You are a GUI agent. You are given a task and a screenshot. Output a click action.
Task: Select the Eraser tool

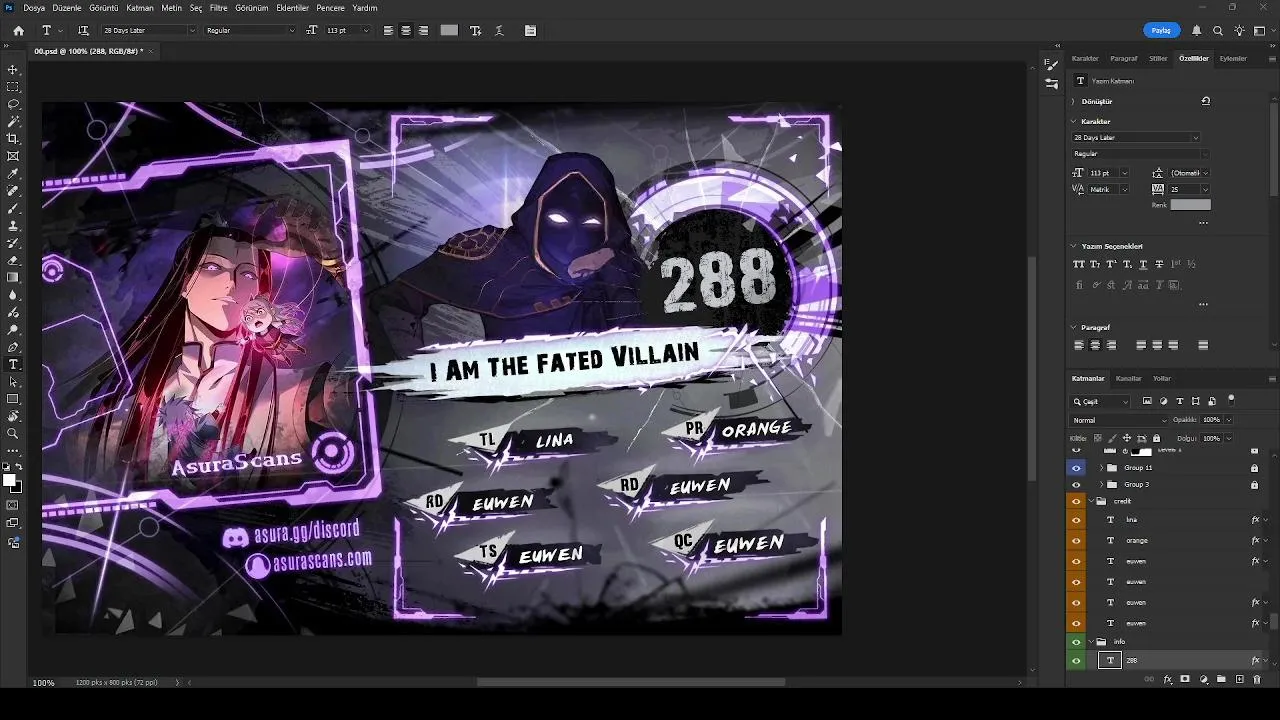pyautogui.click(x=13, y=260)
